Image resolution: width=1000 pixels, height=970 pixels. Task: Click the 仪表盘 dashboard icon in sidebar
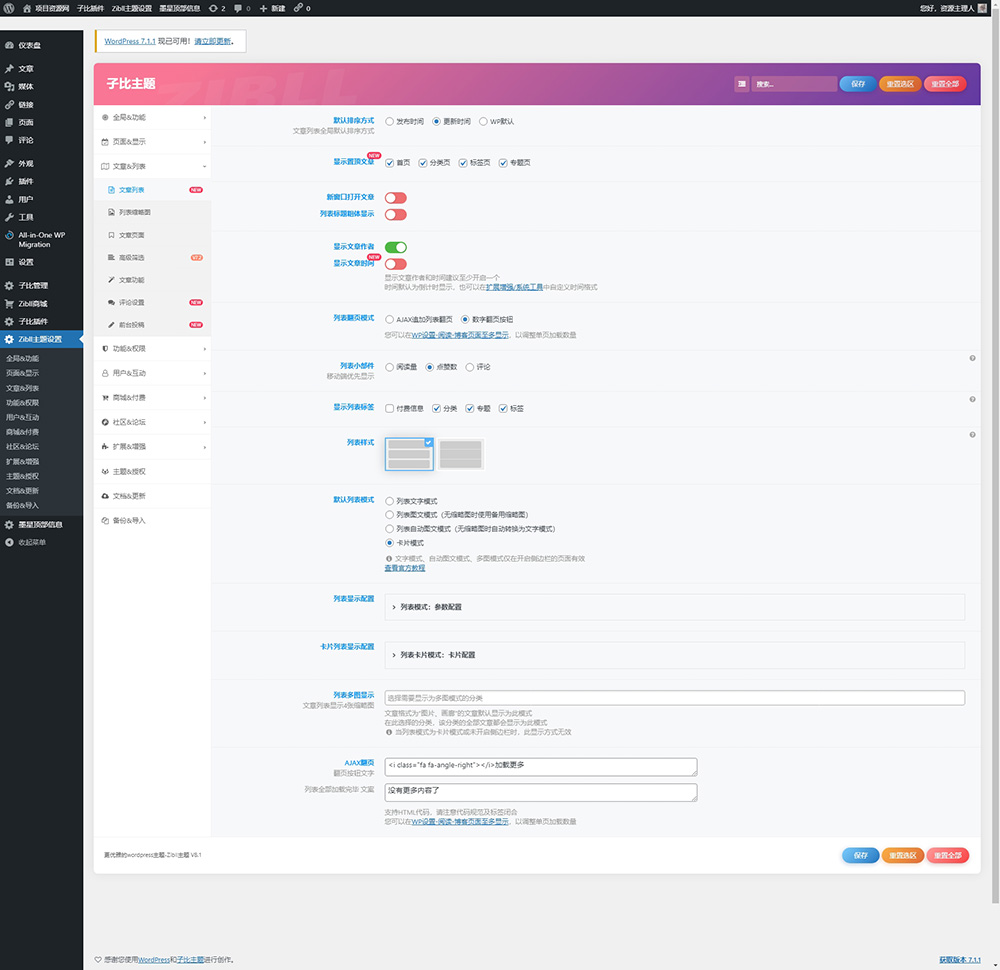[9, 45]
